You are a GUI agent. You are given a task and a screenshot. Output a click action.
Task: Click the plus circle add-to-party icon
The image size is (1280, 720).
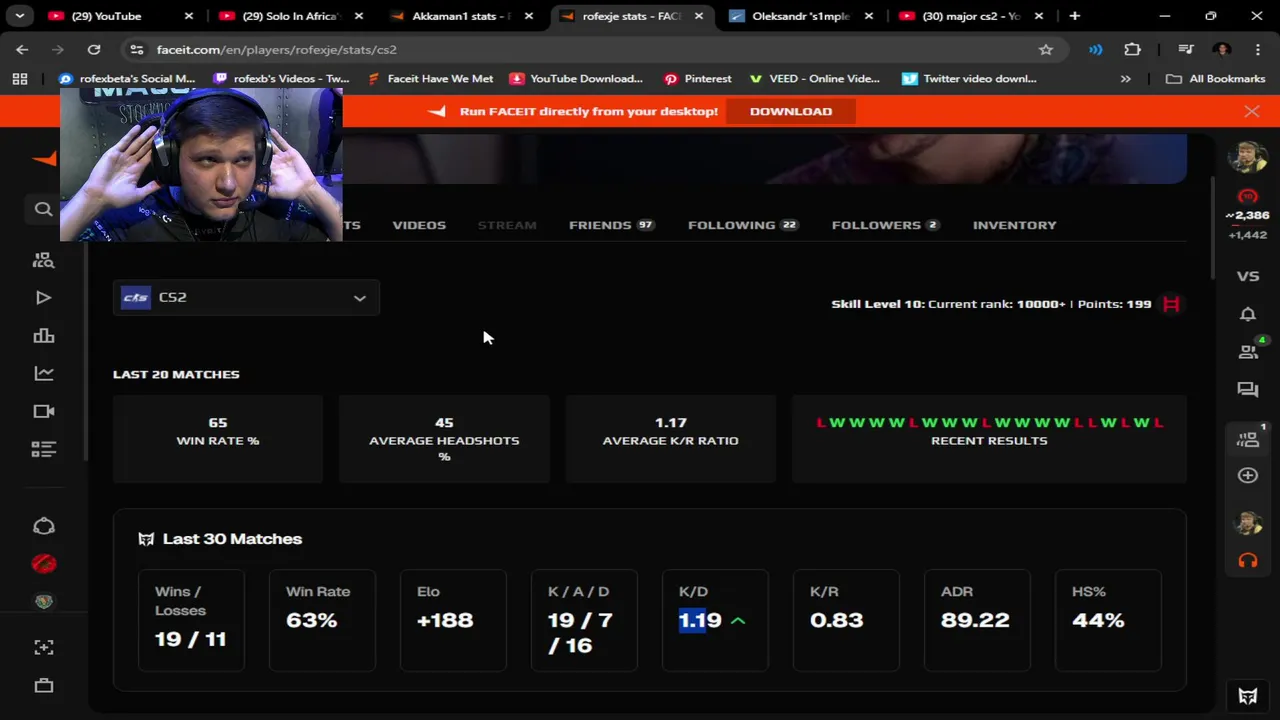tap(1247, 476)
